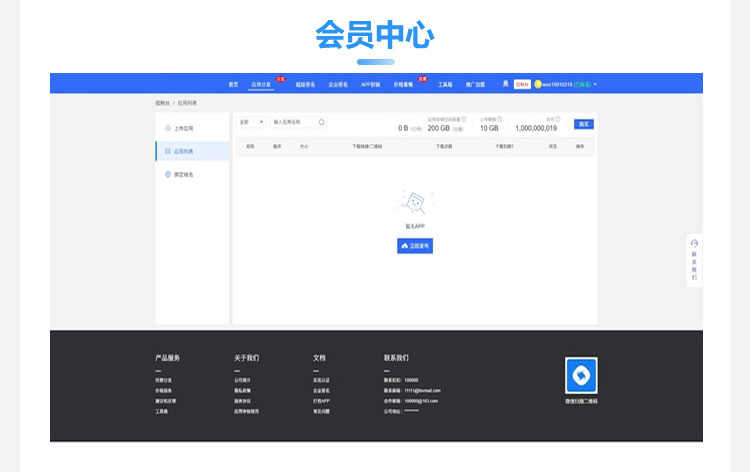Click the help icon beside 200 GB label
This screenshot has width=750, height=472.
(x=463, y=119)
